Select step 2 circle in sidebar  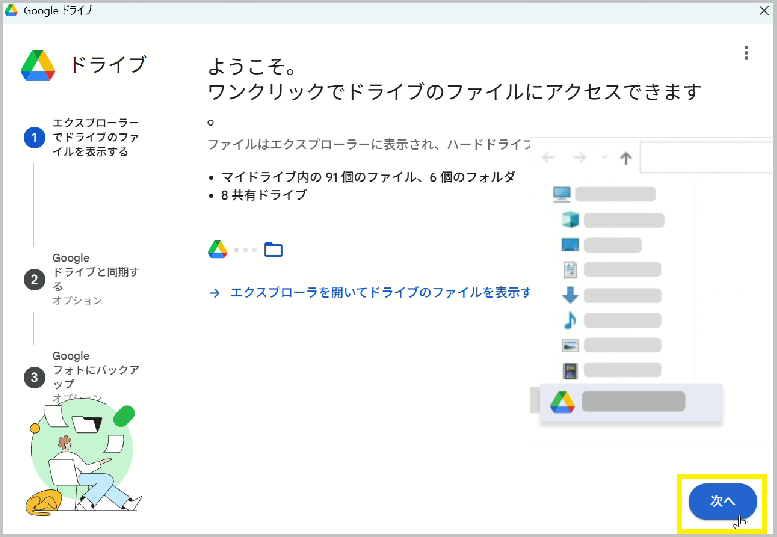pos(34,279)
